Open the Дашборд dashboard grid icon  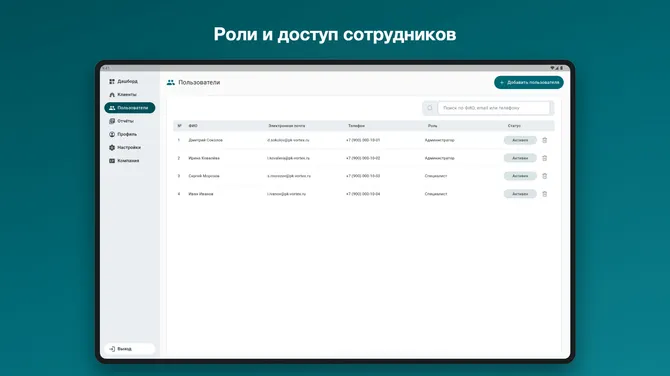click(112, 81)
